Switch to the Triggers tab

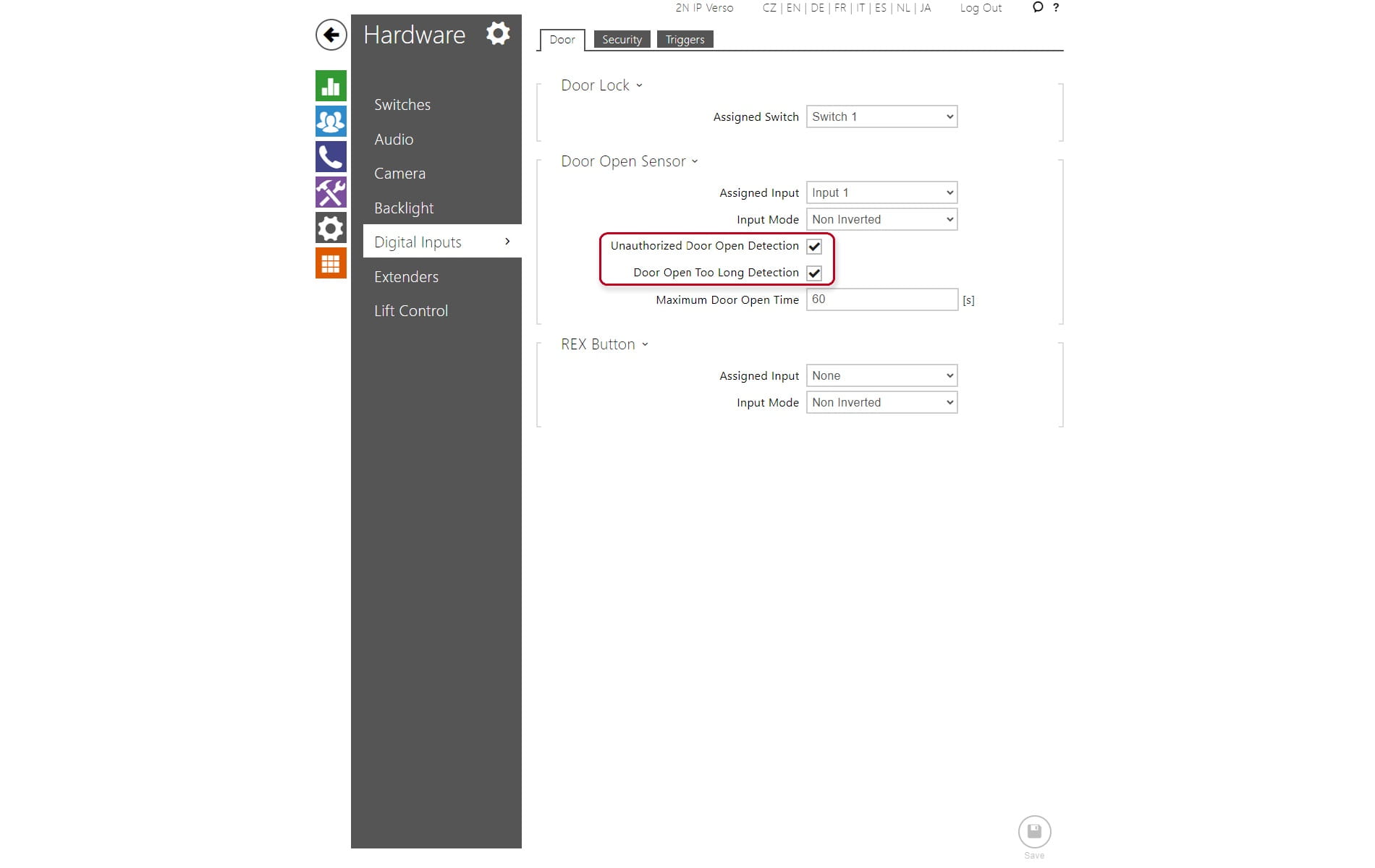(685, 40)
